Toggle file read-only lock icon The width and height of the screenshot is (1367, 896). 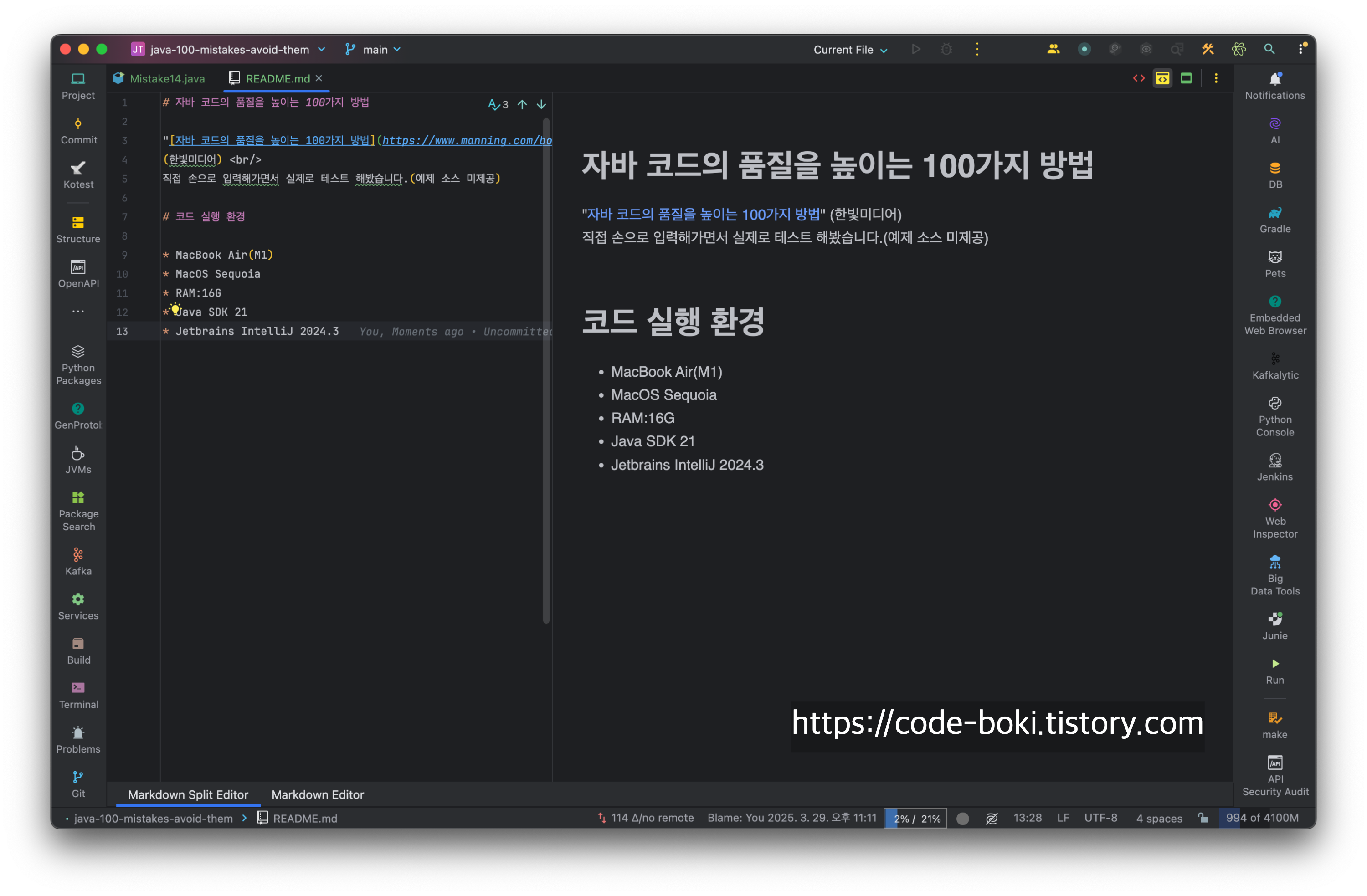[x=1203, y=818]
